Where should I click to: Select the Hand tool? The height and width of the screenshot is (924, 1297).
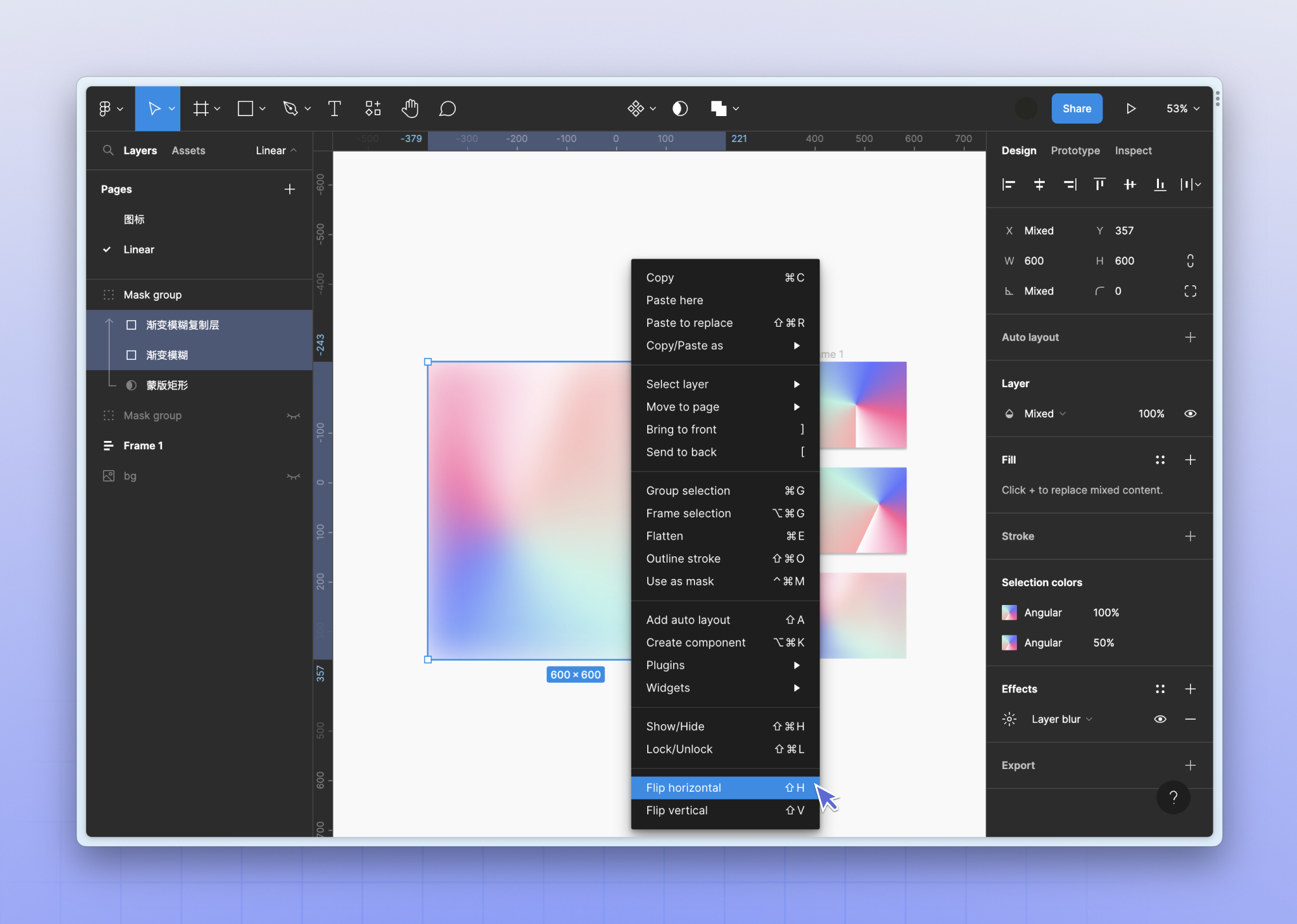pyautogui.click(x=410, y=108)
